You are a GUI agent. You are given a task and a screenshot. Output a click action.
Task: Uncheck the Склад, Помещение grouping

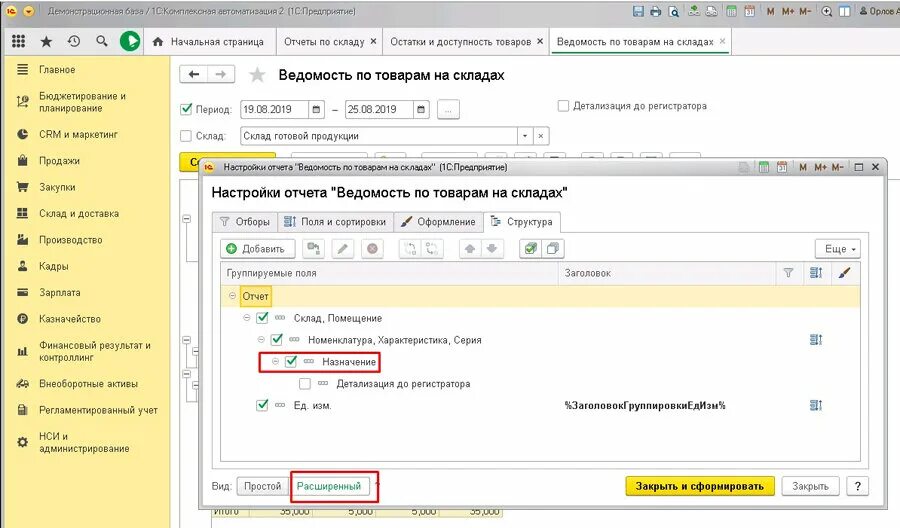click(262, 317)
